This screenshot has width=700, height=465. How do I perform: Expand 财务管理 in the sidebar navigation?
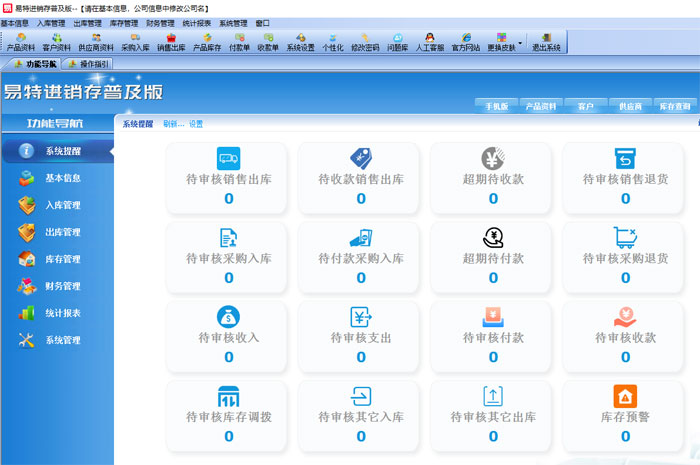pyautogui.click(x=62, y=286)
